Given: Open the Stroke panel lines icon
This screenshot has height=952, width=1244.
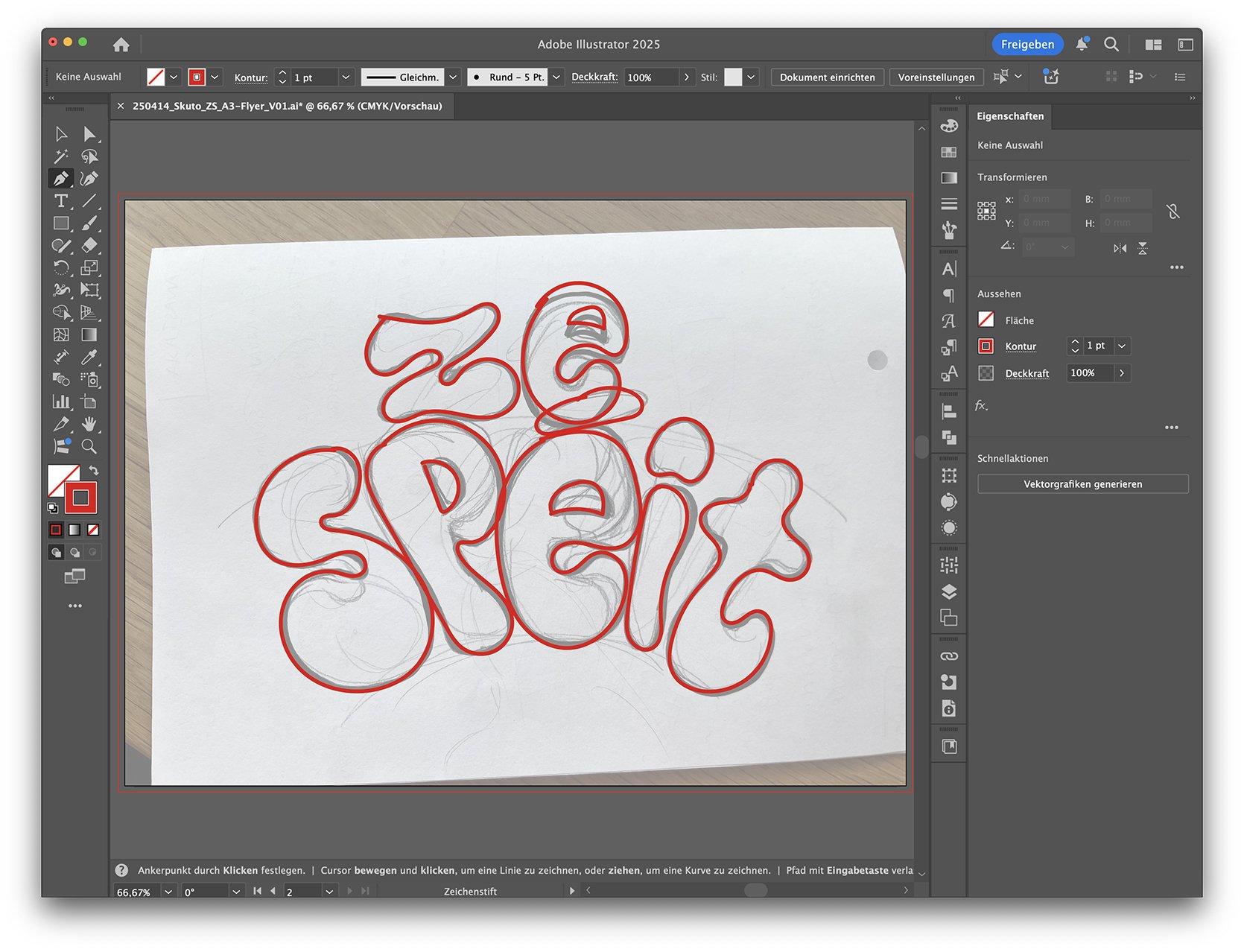Looking at the screenshot, I should (949, 204).
